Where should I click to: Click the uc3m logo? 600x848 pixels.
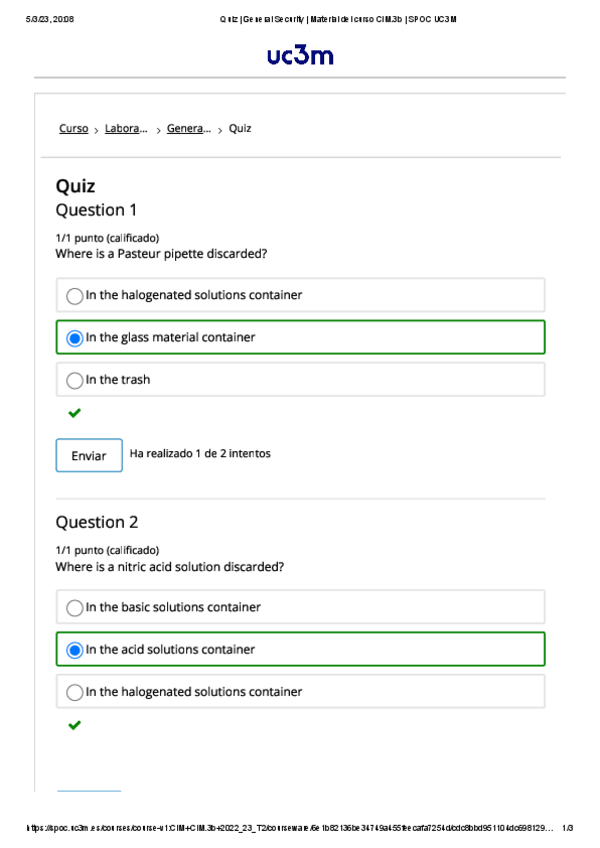[x=300, y=57]
